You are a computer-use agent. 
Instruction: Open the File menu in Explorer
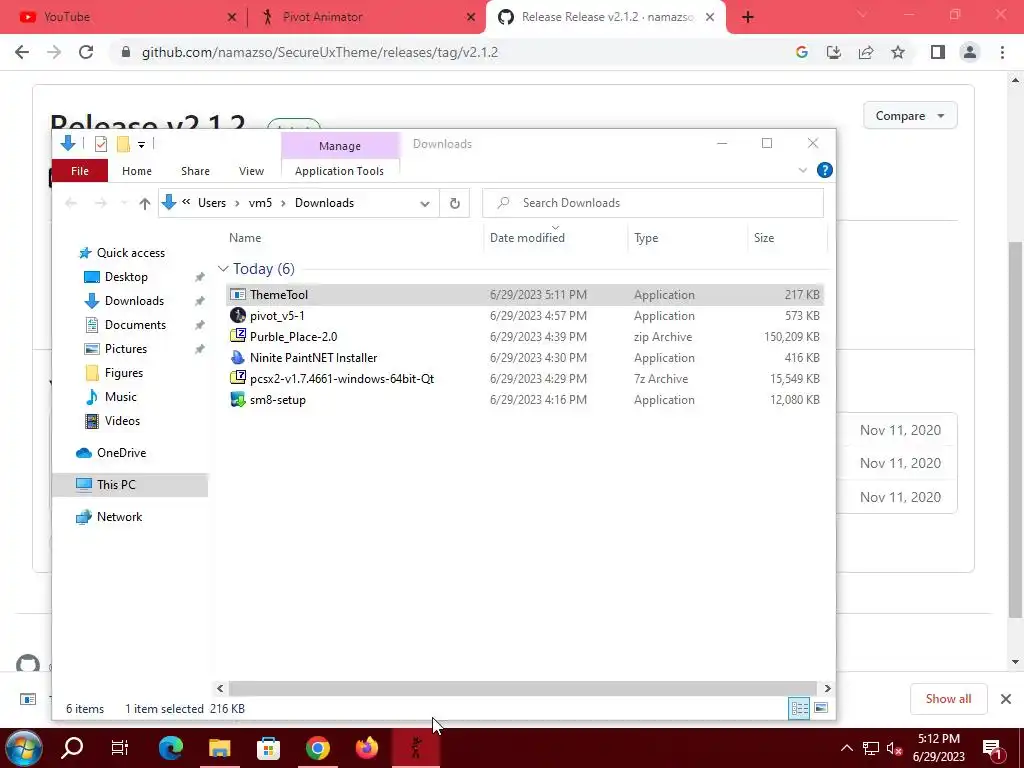(x=80, y=171)
